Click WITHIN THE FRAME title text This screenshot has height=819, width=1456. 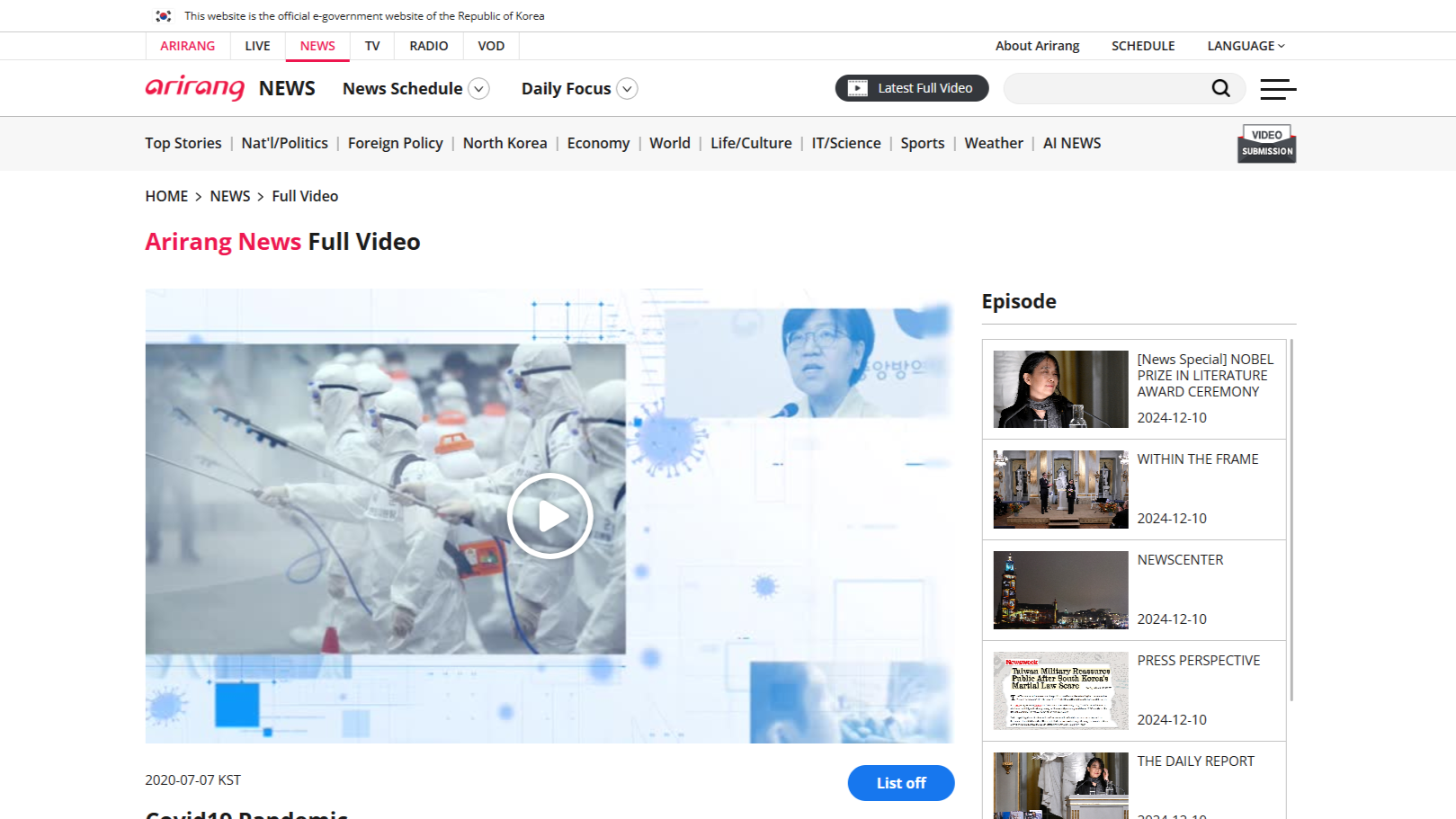click(1198, 459)
